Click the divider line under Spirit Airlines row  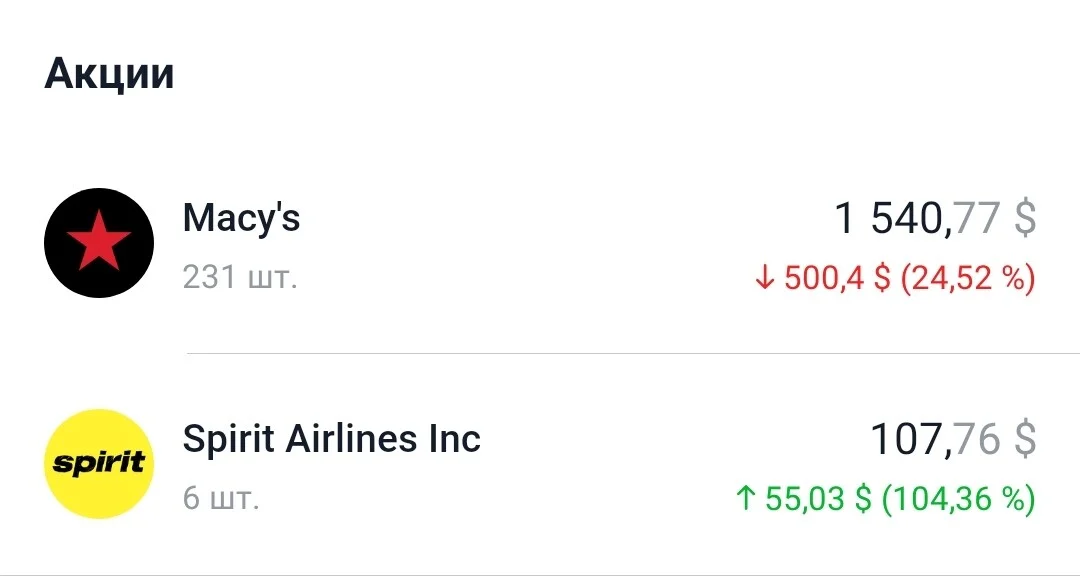tap(540, 575)
